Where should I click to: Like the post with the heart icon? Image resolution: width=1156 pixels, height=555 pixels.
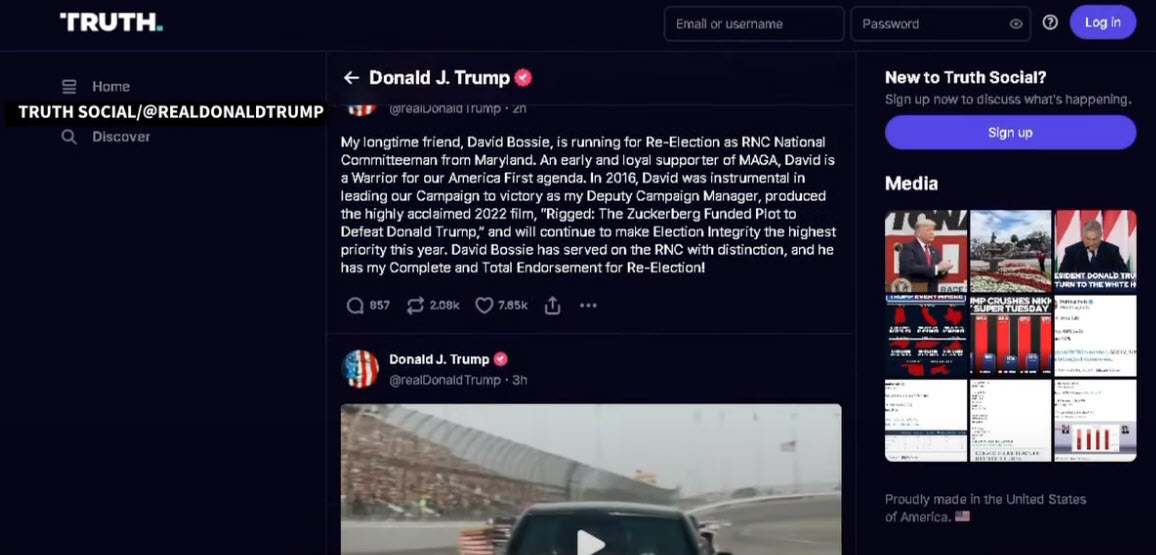(484, 305)
